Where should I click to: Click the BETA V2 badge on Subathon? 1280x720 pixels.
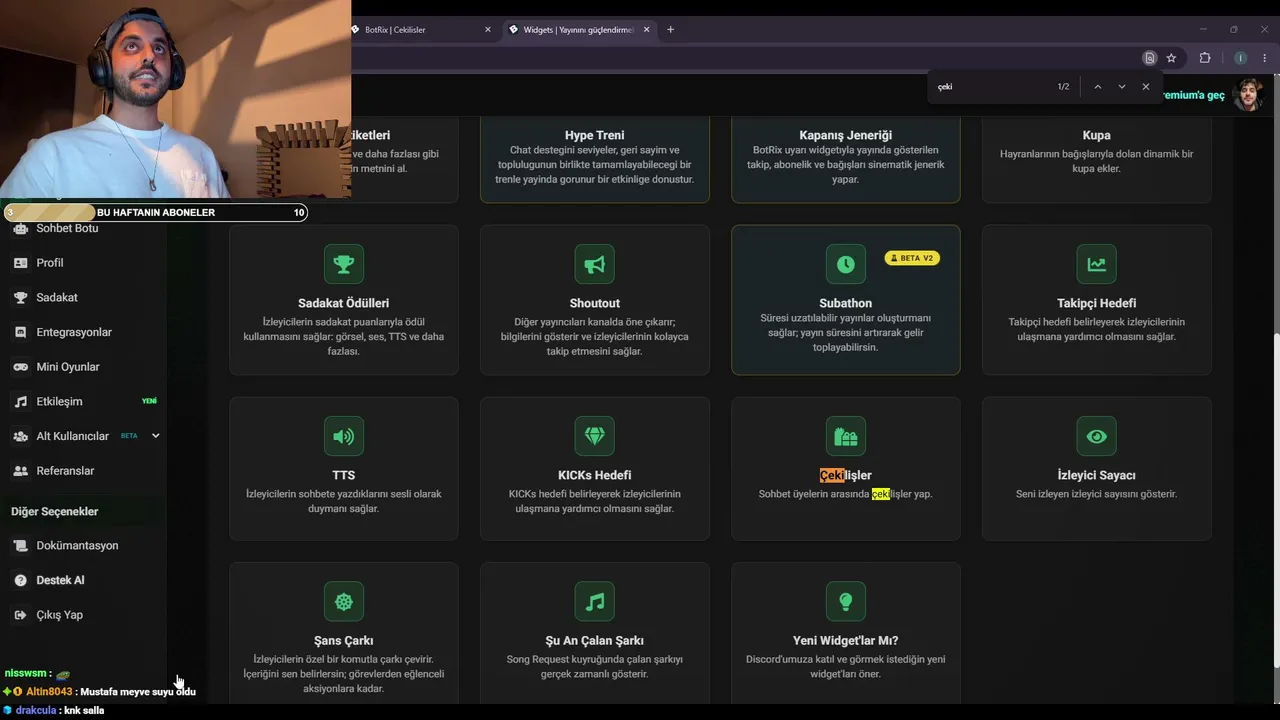pos(912,258)
